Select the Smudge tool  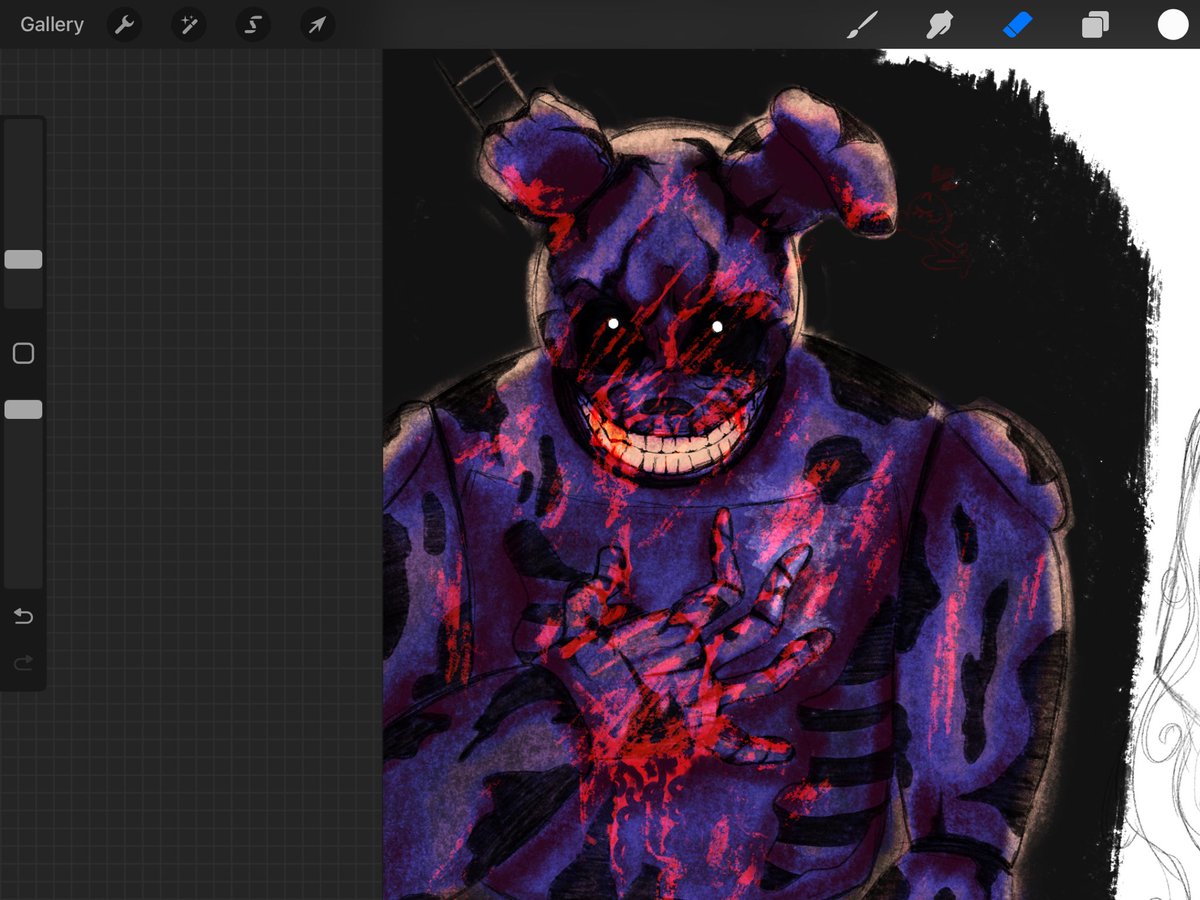pyautogui.click(x=940, y=25)
